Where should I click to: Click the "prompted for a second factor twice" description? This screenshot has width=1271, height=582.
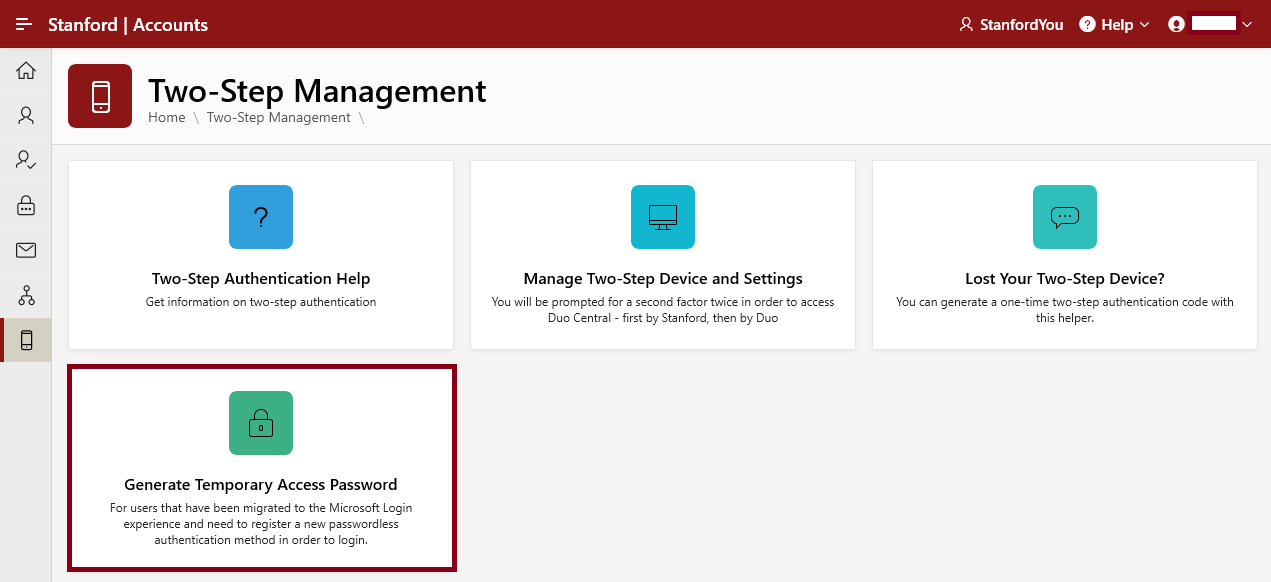pos(663,310)
